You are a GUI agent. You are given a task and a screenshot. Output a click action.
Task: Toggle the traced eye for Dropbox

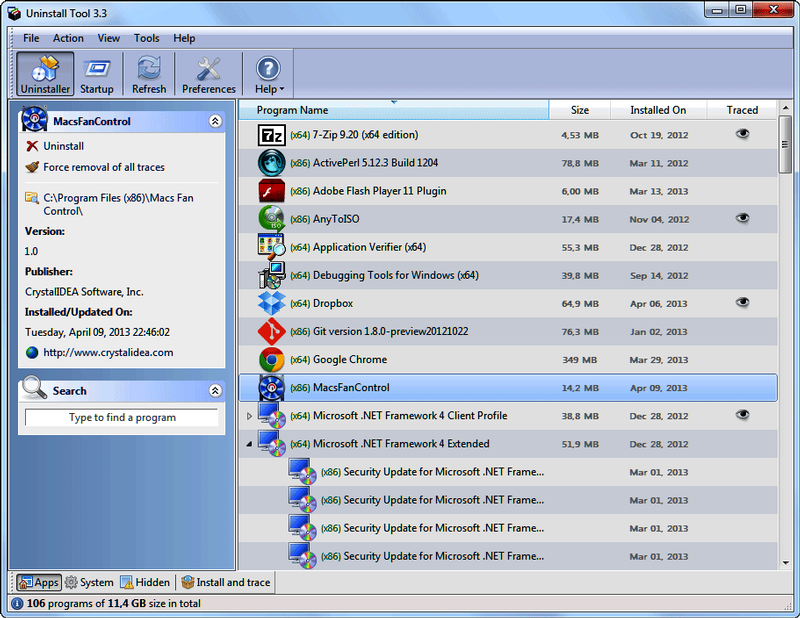742,302
